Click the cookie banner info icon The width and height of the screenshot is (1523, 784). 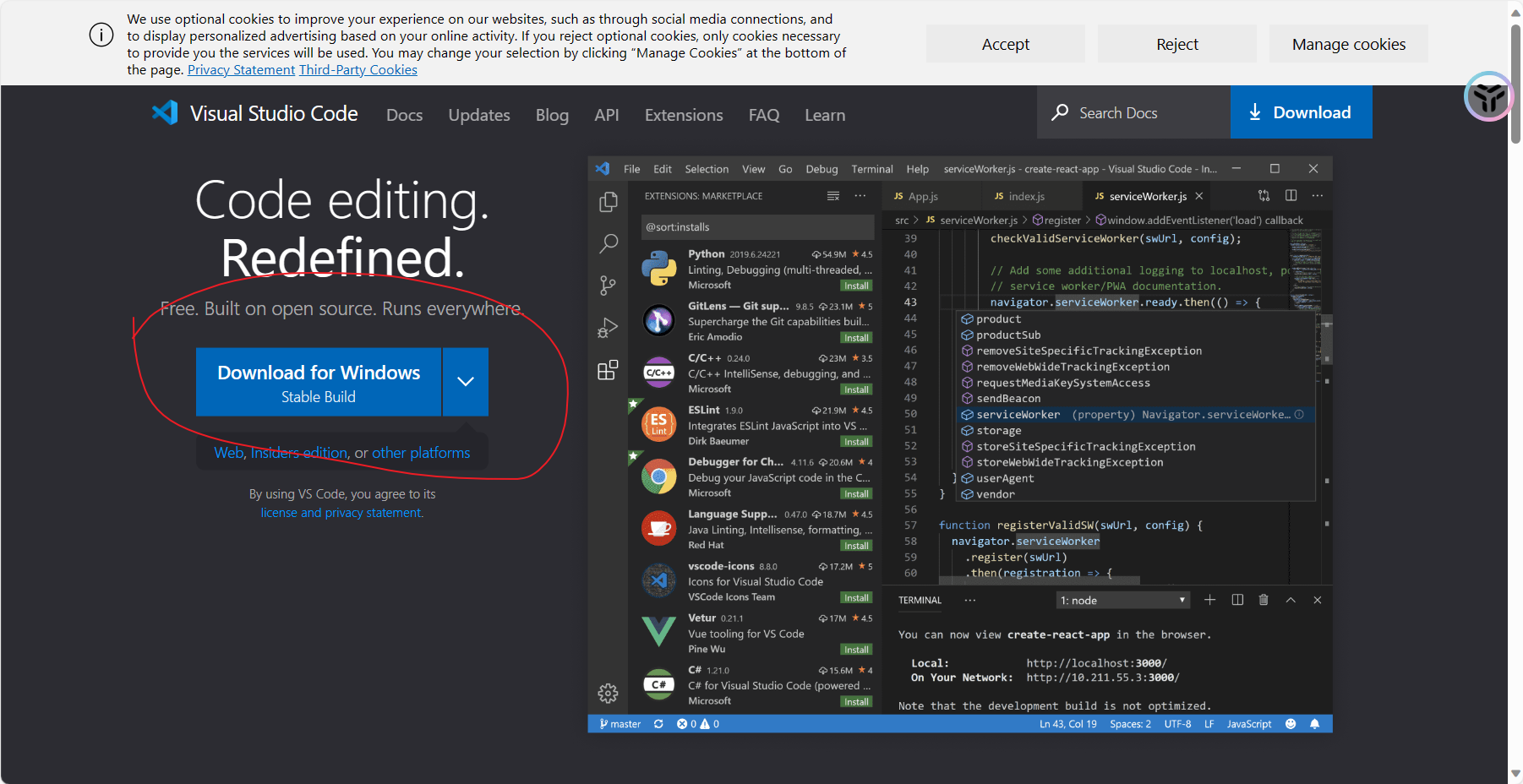[101, 35]
